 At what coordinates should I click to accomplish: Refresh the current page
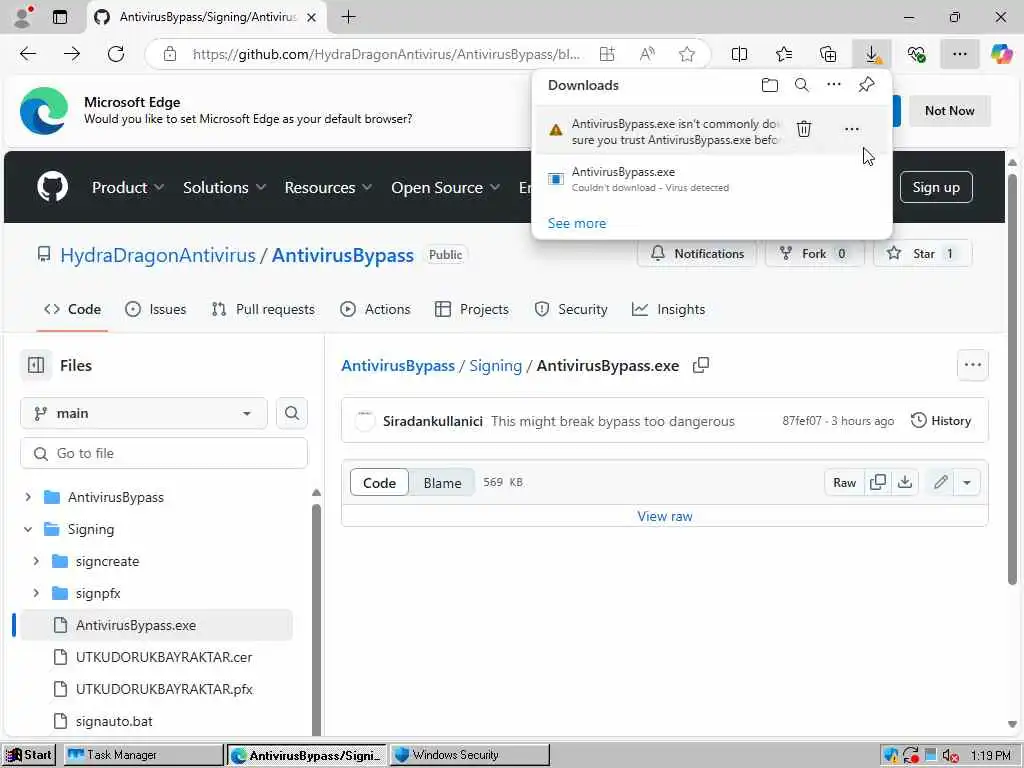[x=116, y=54]
